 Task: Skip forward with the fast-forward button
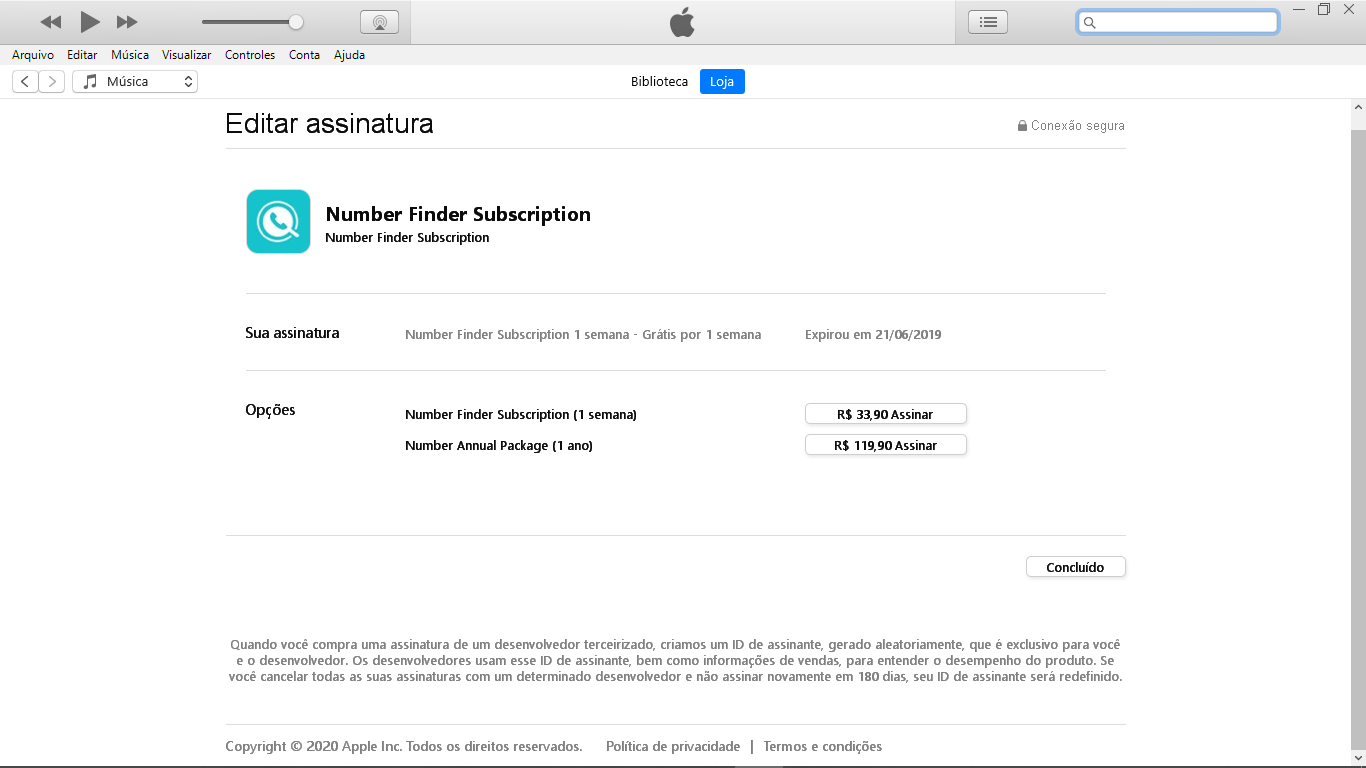point(127,22)
